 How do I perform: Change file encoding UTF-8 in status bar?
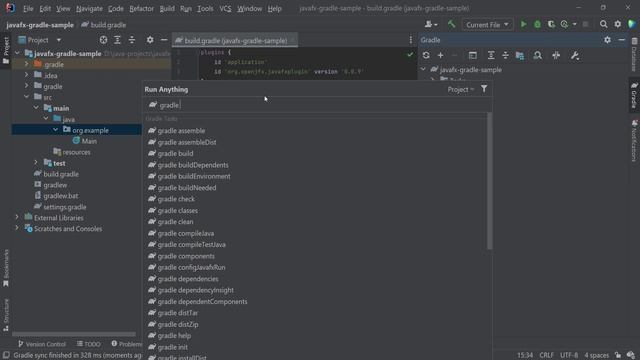[569, 355]
